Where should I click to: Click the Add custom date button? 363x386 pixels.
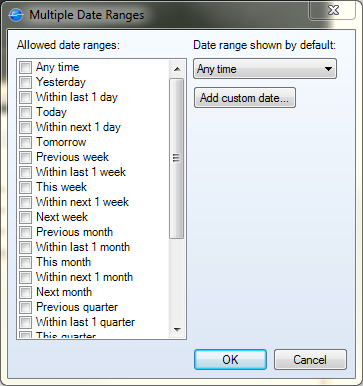tap(245, 98)
